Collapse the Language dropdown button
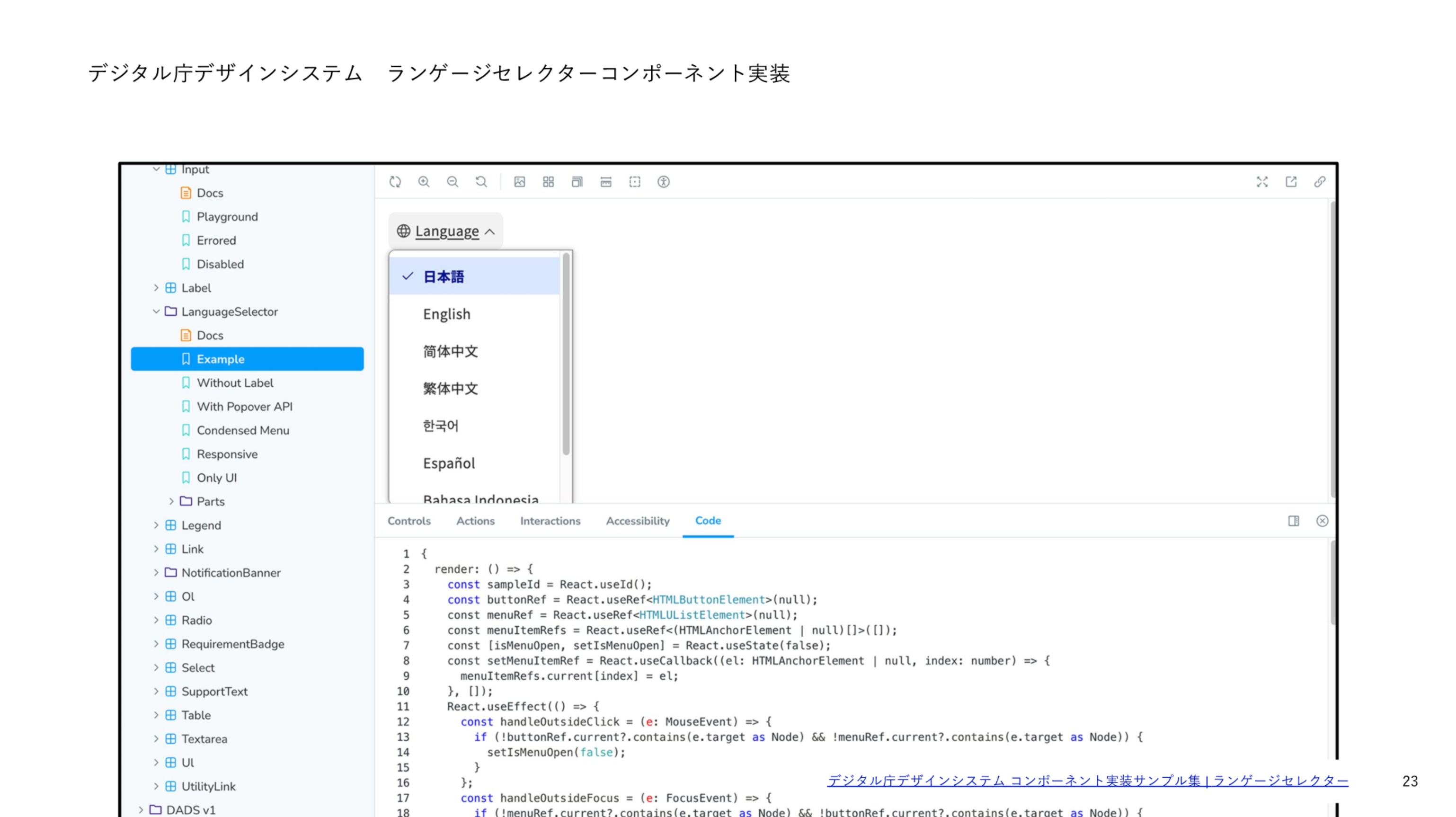 [x=446, y=231]
